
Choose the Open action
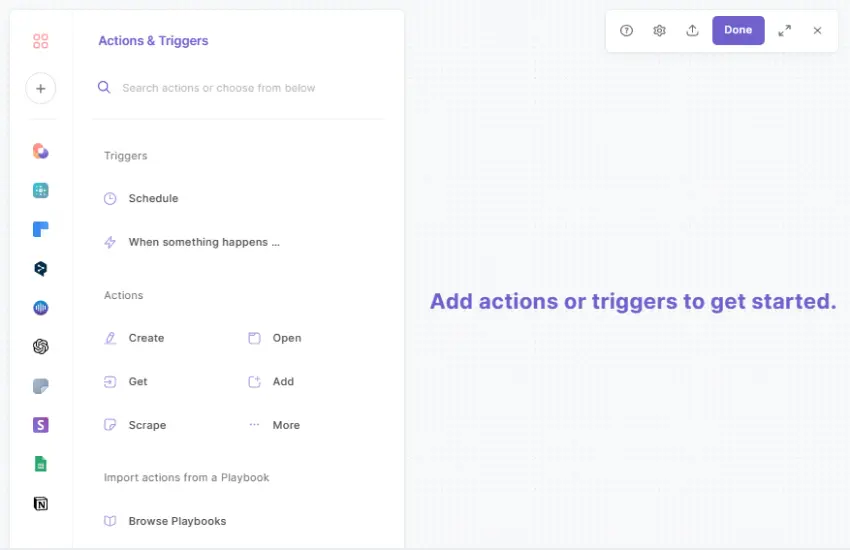click(275, 338)
